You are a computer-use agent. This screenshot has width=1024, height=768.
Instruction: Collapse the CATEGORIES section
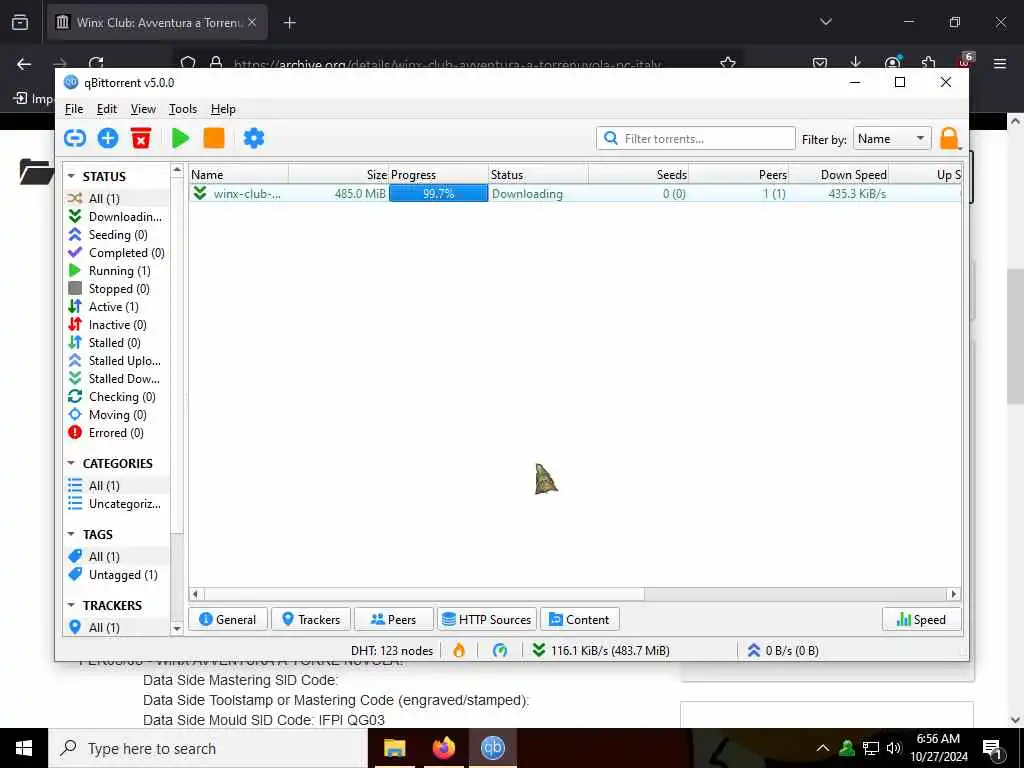[x=71, y=463]
